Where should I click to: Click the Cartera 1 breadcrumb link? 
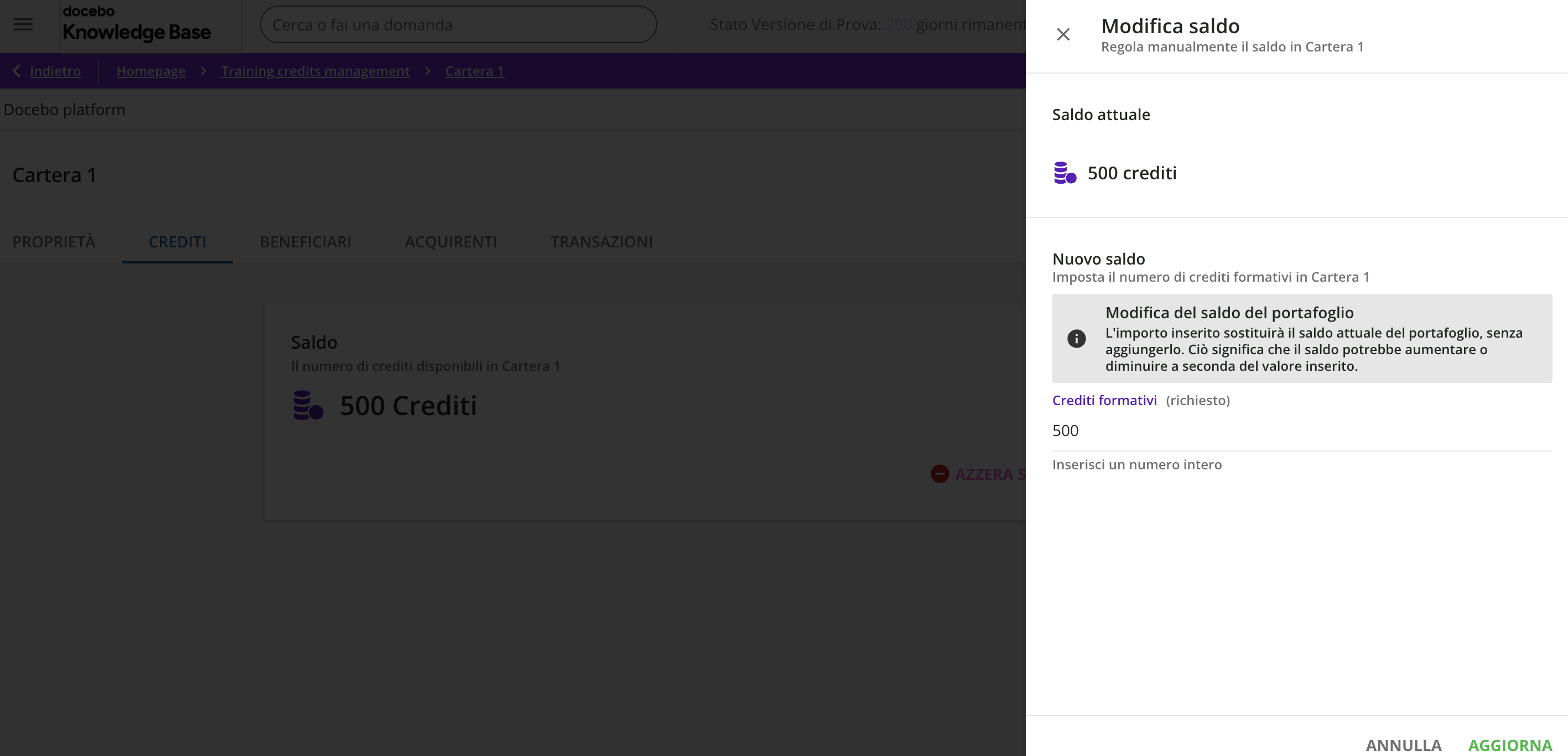point(474,71)
